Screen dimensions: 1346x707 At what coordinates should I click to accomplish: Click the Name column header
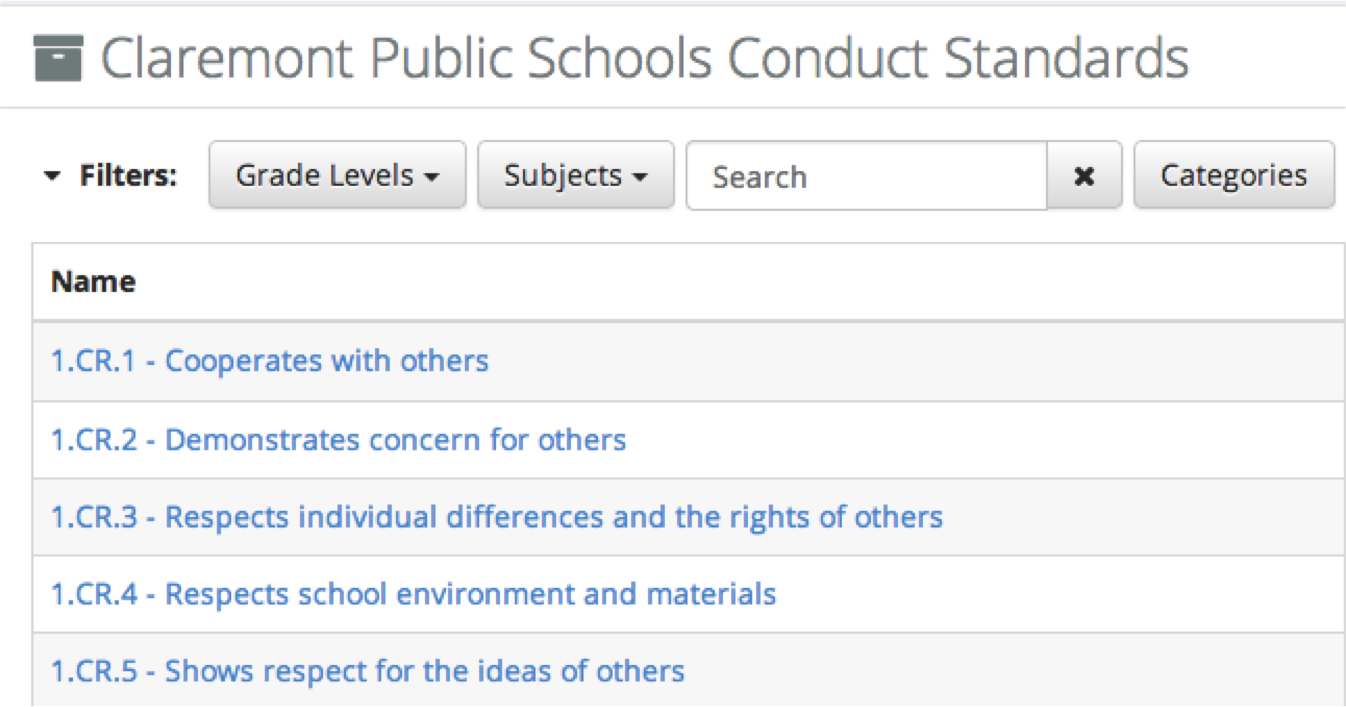click(94, 282)
